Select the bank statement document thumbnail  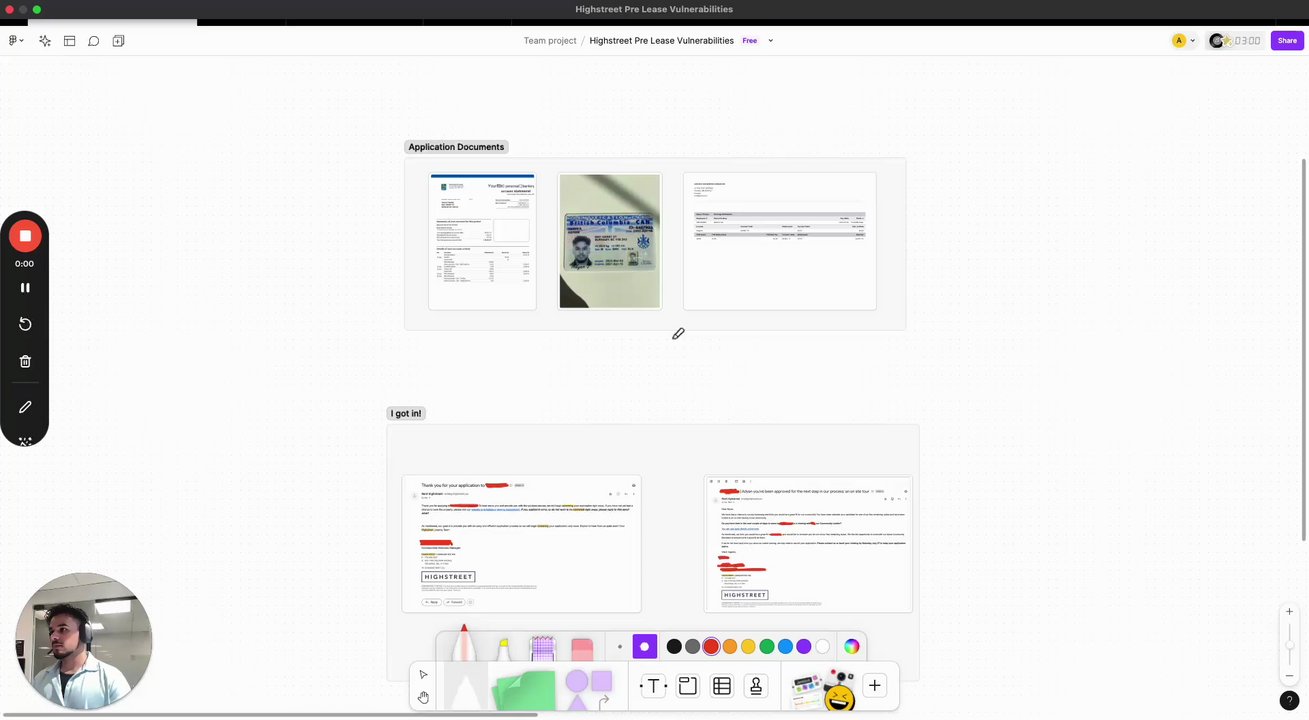click(482, 241)
